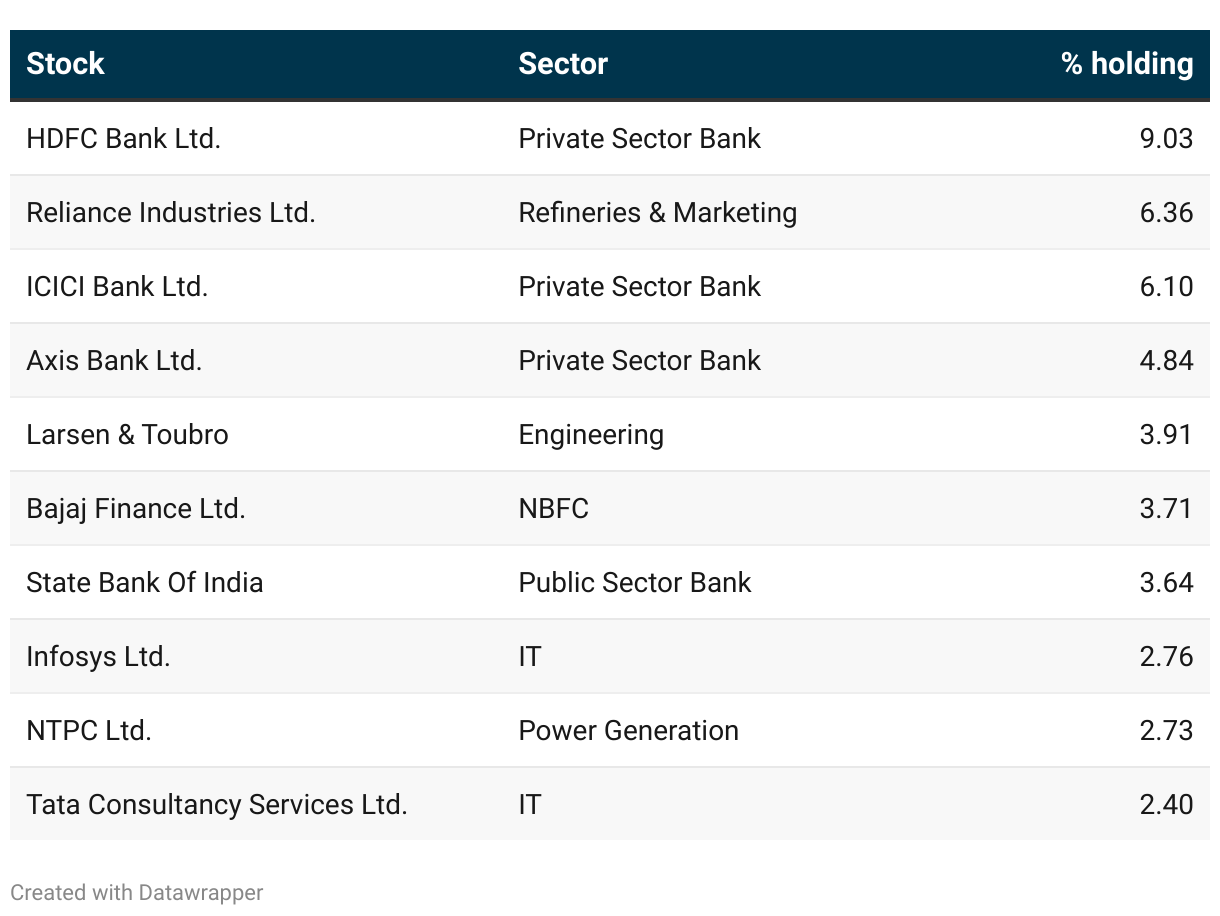The height and width of the screenshot is (916, 1220).
Task: Select the Larsen & Toubro stock name
Action: coord(127,434)
